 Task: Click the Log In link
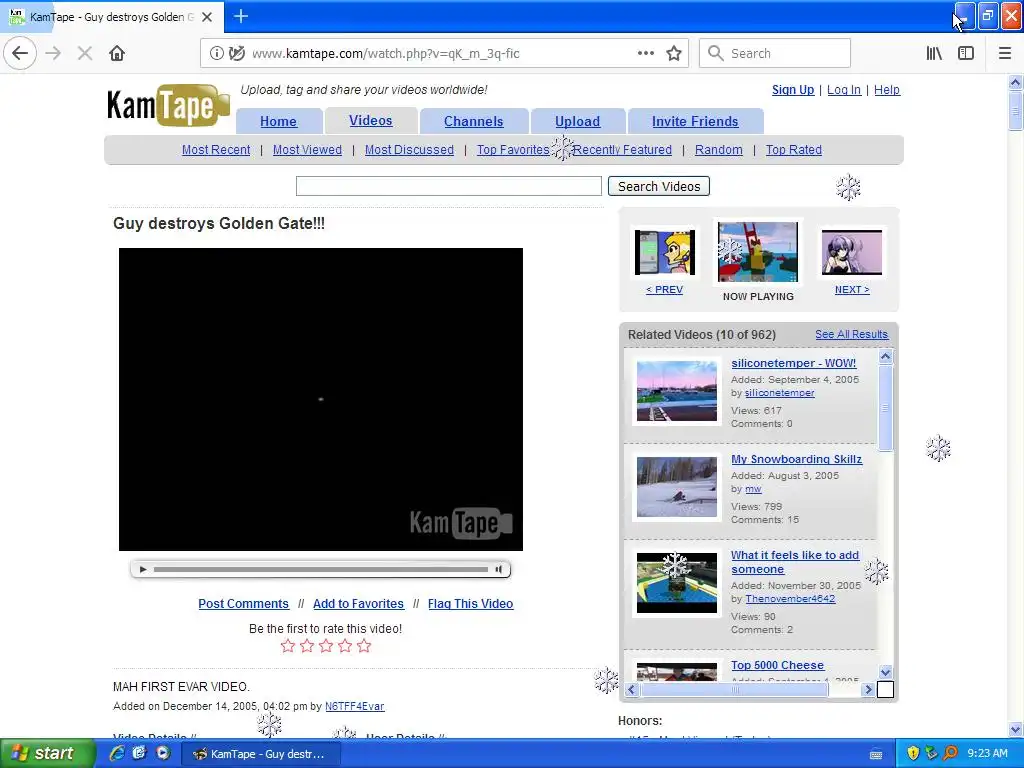[844, 89]
